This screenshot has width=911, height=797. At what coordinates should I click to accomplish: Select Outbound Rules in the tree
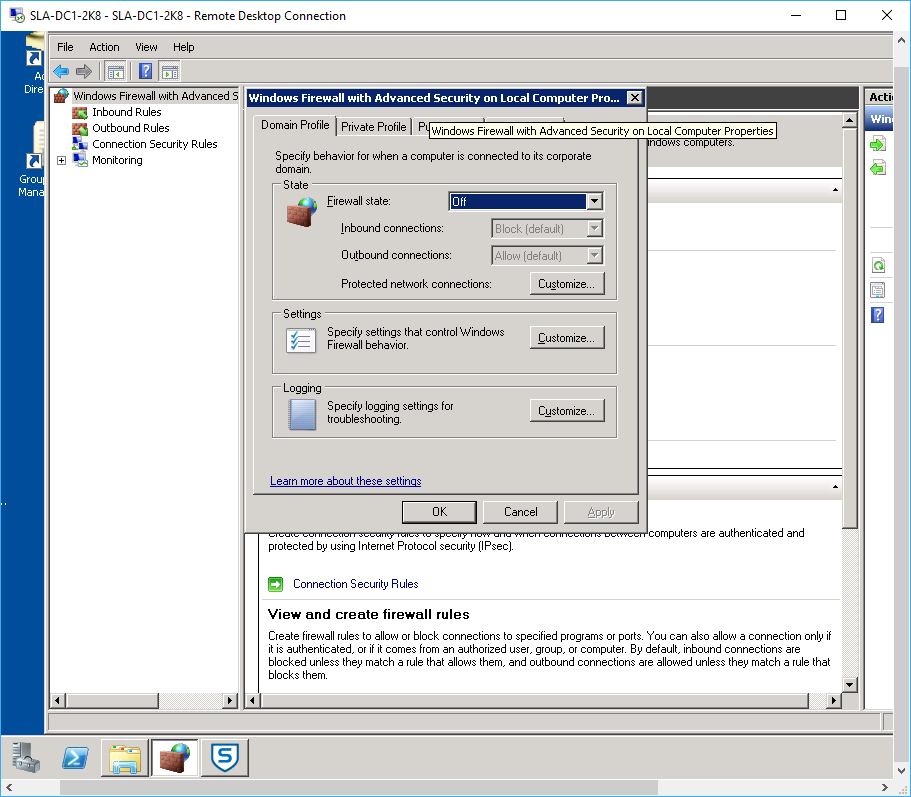[131, 128]
